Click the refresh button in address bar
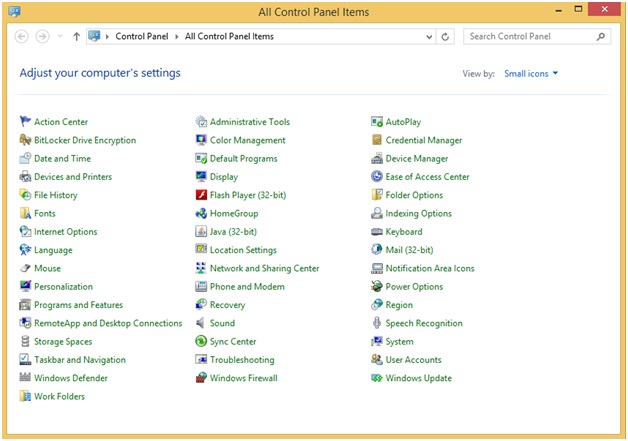This screenshot has width=628, height=441. click(x=446, y=37)
